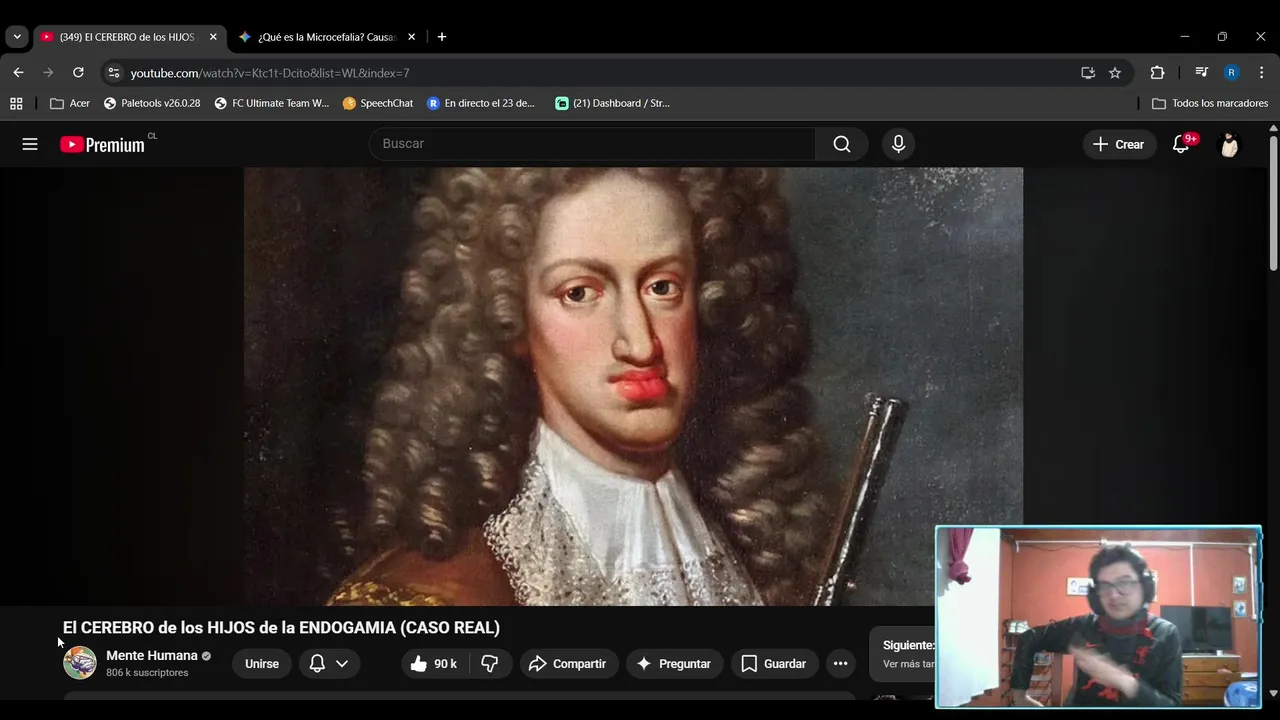Close the EL CEREBRO de los HIJOS tab

[213, 37]
